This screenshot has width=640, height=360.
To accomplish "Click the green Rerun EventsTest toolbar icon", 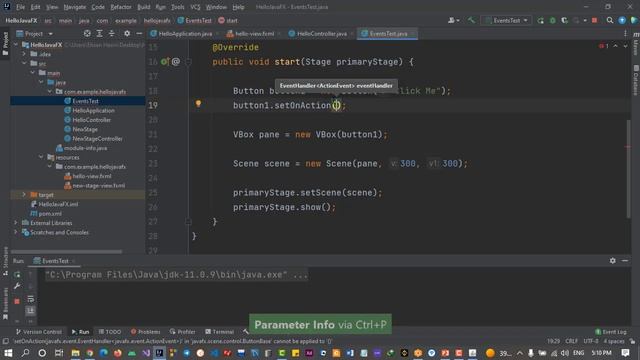I will [540, 20].
